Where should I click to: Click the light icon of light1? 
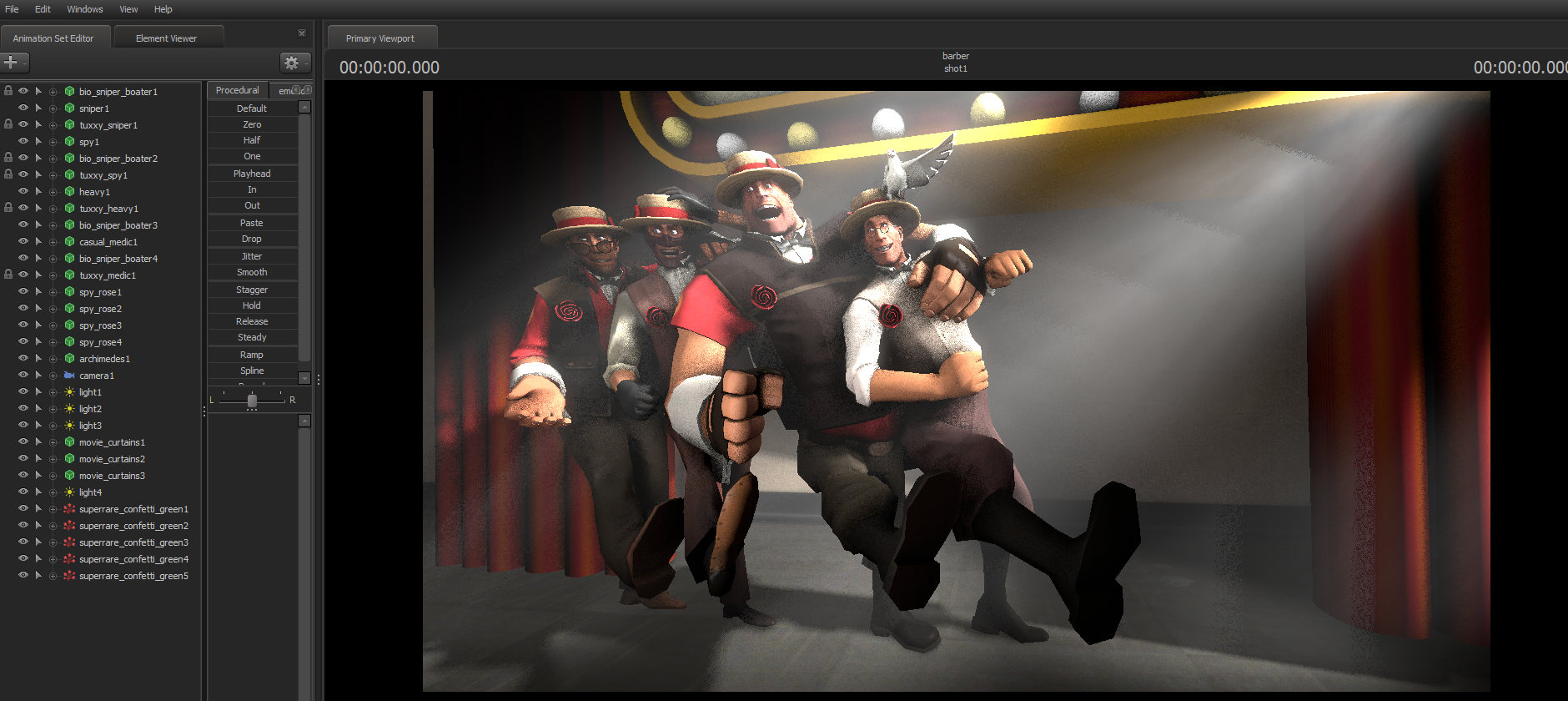point(70,392)
